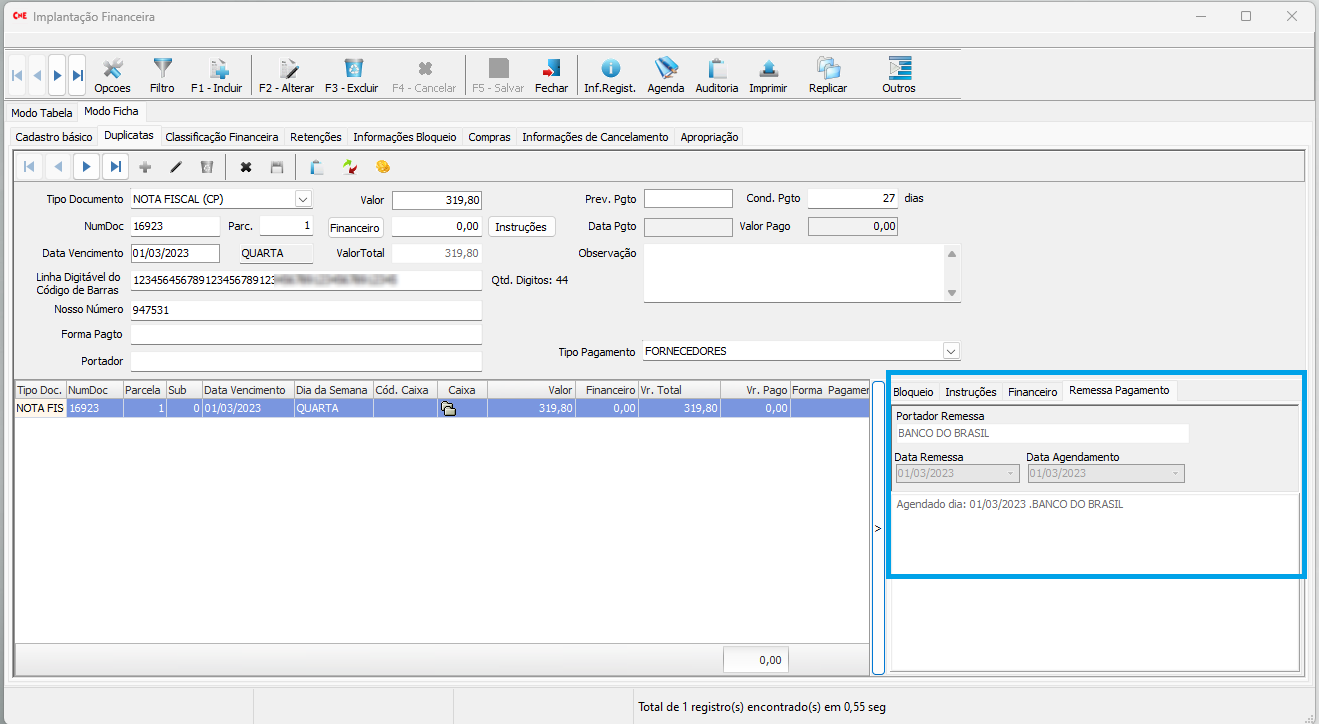Collapse side panel with the > arrow

click(x=878, y=528)
